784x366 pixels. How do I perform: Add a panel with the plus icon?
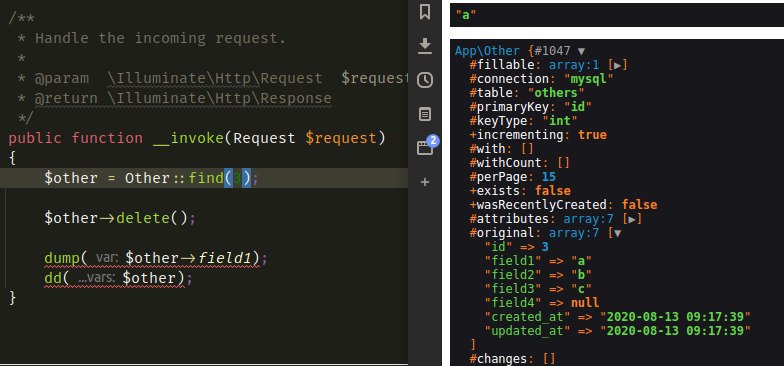424,182
